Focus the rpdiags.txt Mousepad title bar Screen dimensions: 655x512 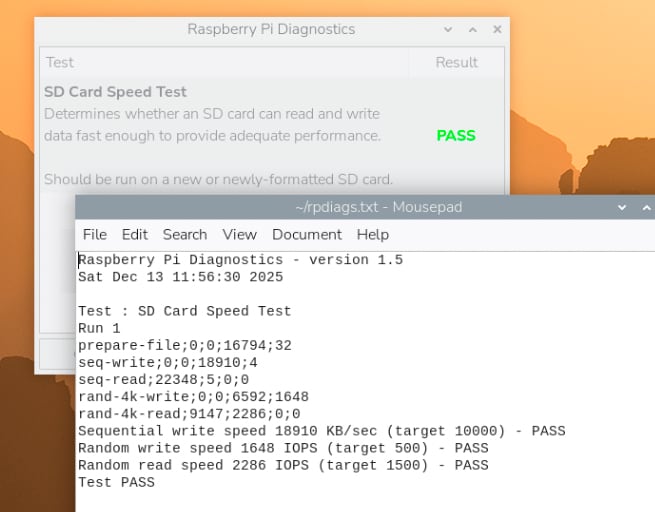[378, 207]
